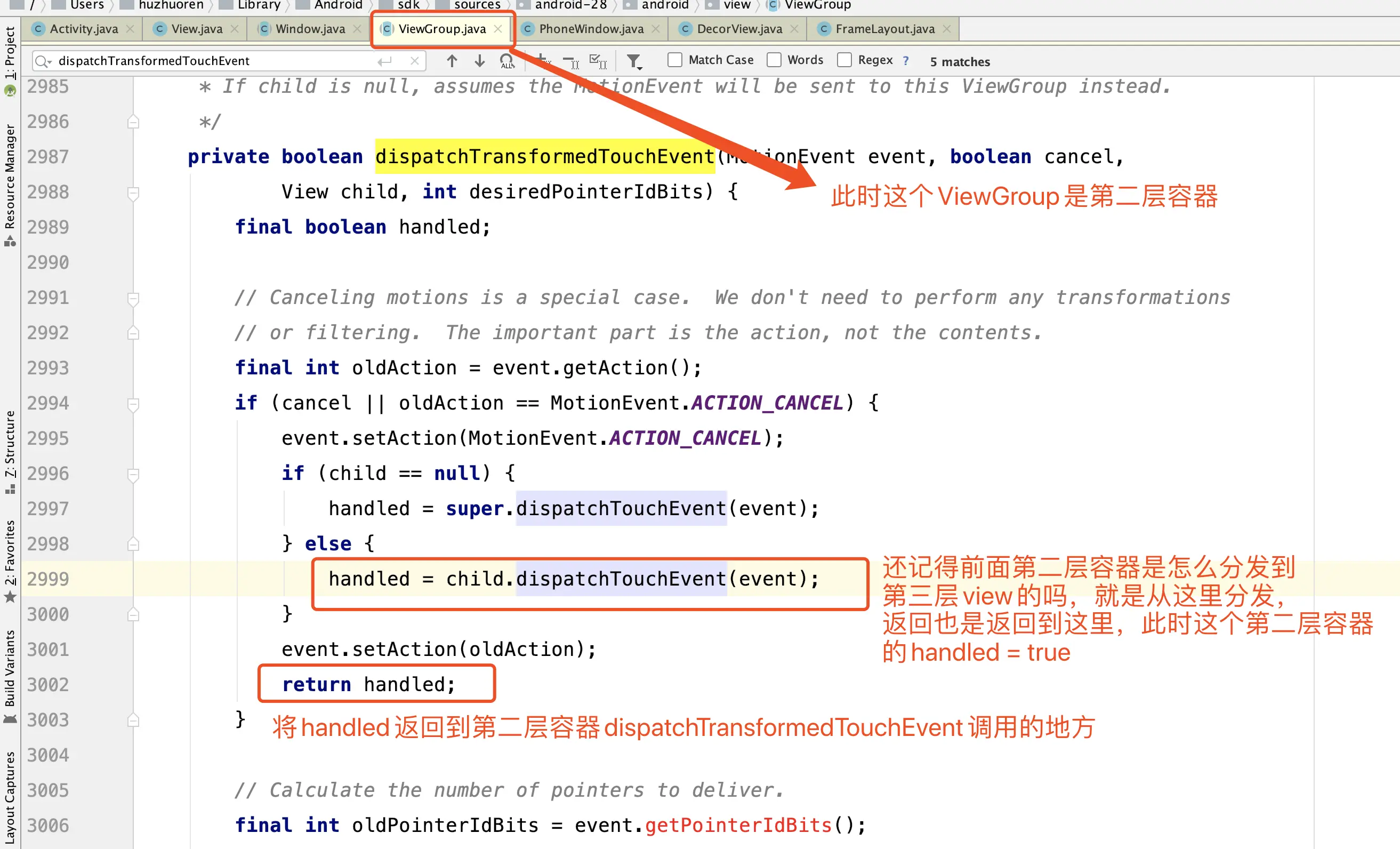Go to previous search occurrence arrow
Screen dimensions: 1400x849
tap(452, 61)
